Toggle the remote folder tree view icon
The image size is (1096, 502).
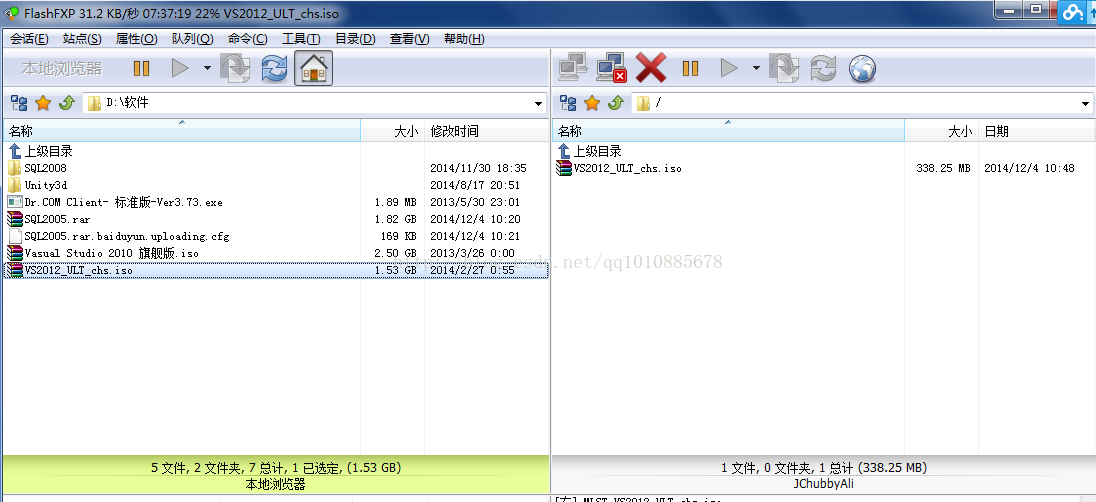pos(568,103)
